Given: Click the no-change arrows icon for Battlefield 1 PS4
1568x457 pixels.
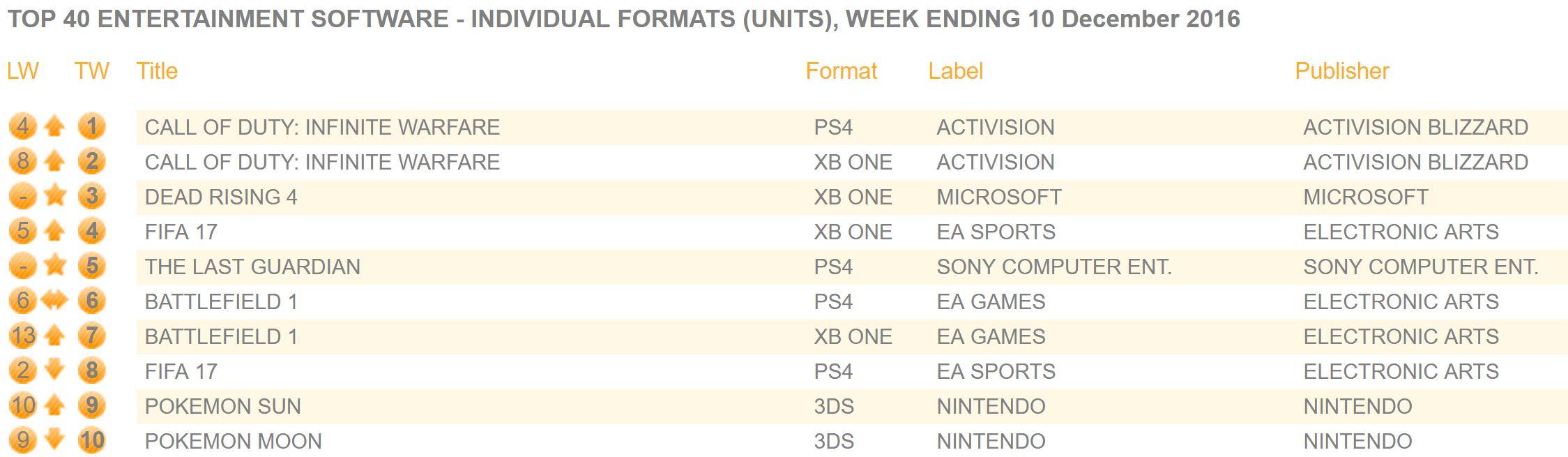Looking at the screenshot, I should 54,301.
